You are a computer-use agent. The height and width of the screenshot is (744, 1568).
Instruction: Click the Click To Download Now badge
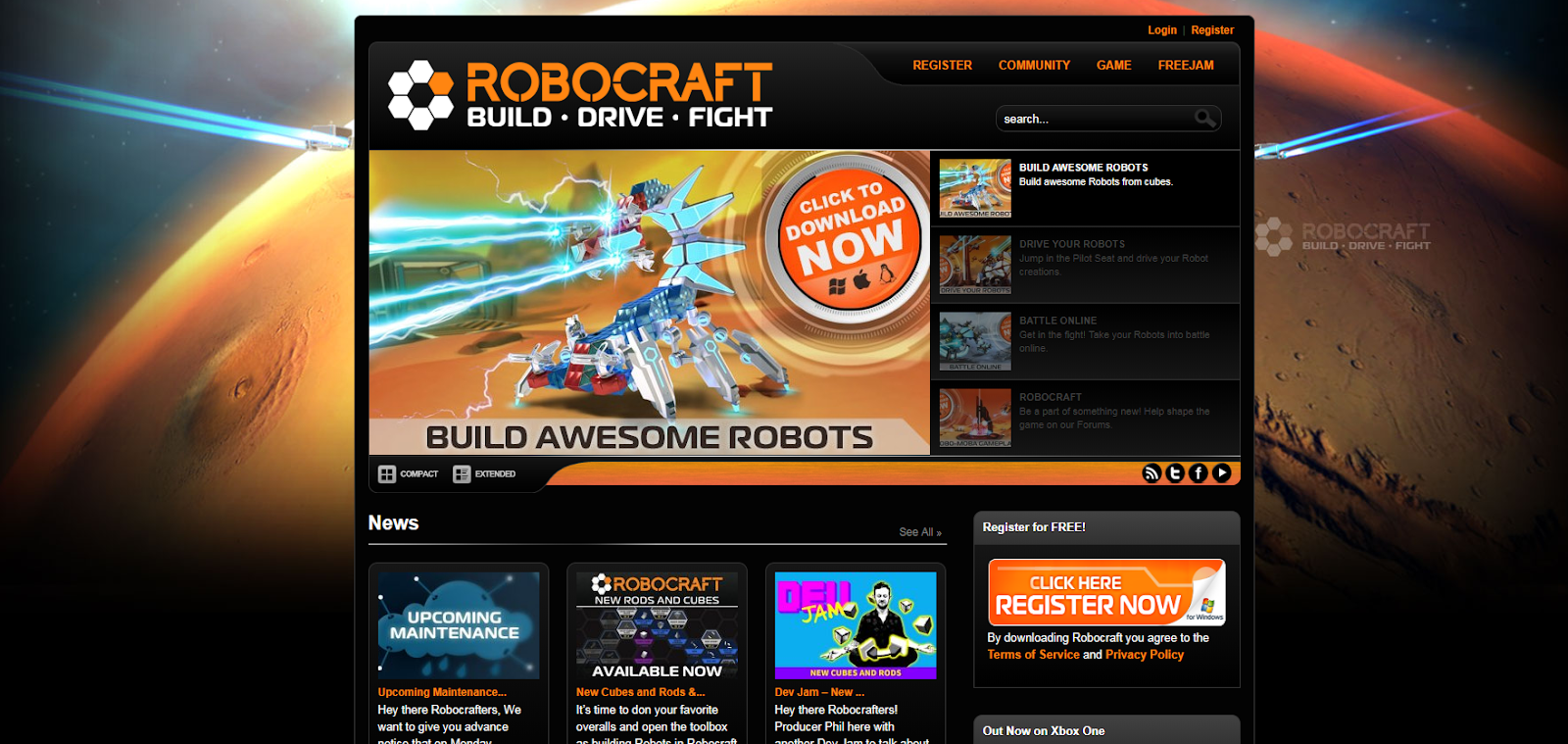click(x=850, y=239)
